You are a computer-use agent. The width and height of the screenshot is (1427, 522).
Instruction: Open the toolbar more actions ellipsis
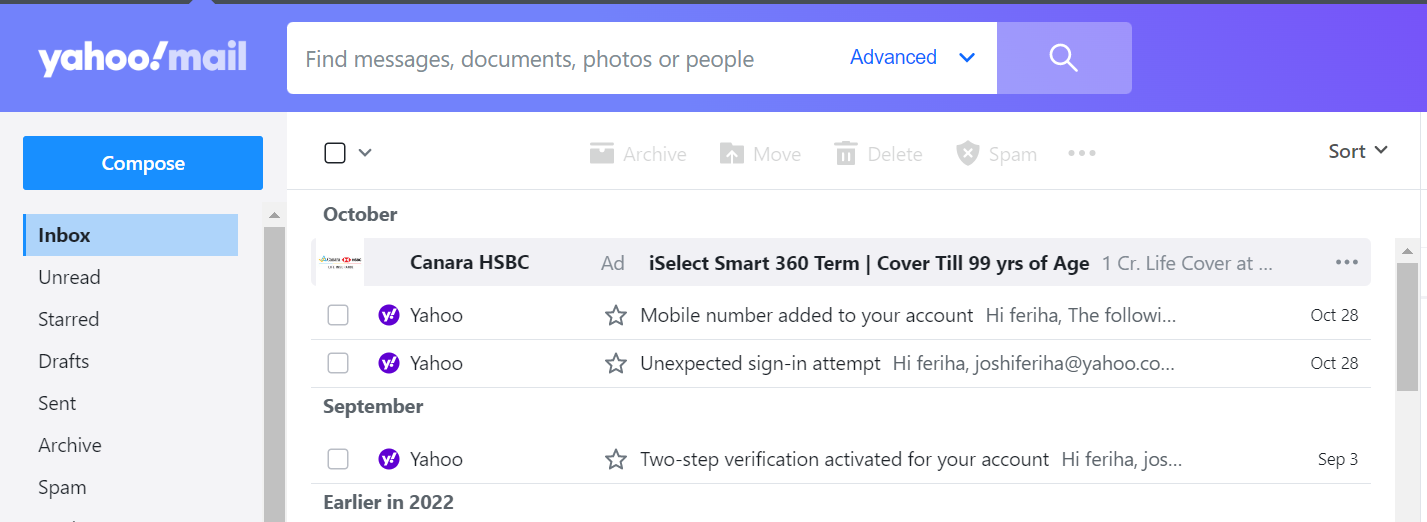pyautogui.click(x=1082, y=153)
